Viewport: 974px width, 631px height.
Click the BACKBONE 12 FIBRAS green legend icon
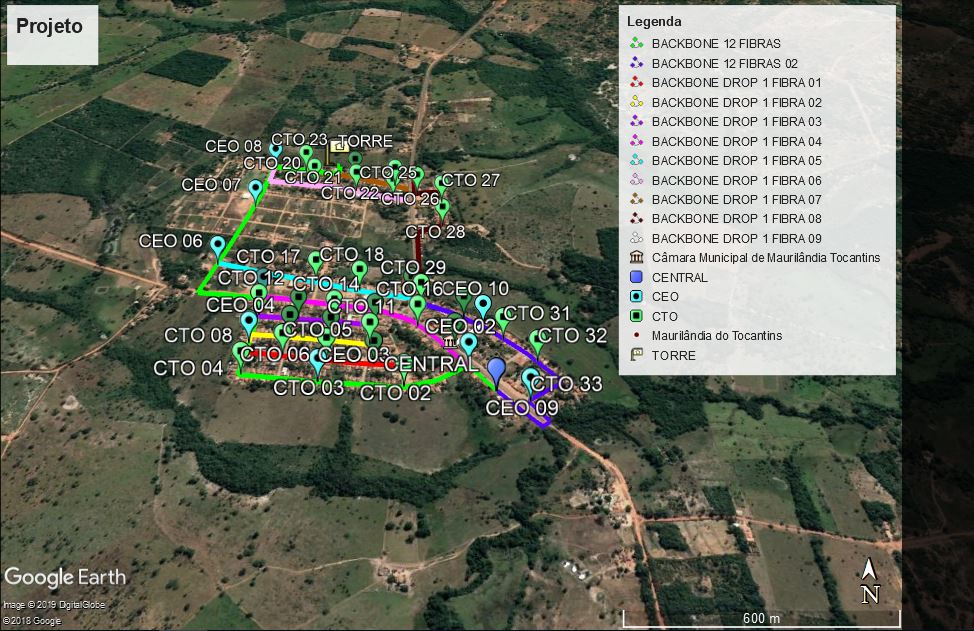pyautogui.click(x=636, y=43)
